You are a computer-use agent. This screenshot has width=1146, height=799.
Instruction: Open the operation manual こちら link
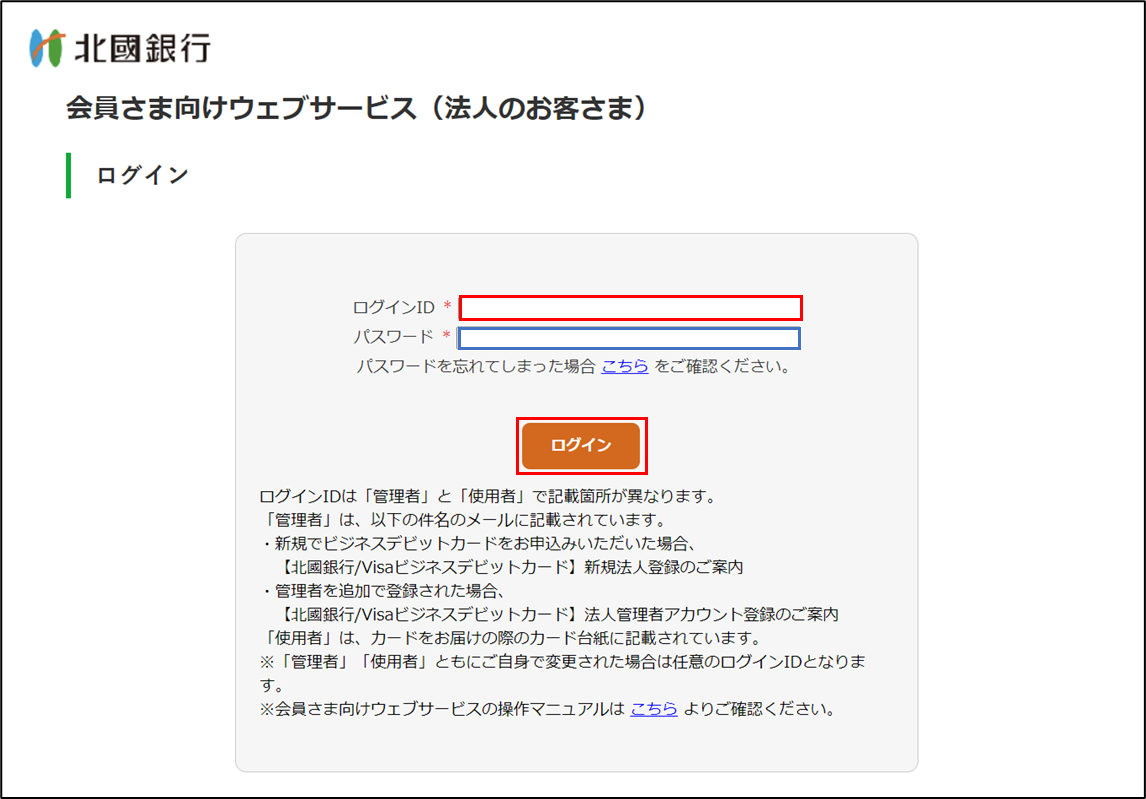click(653, 709)
